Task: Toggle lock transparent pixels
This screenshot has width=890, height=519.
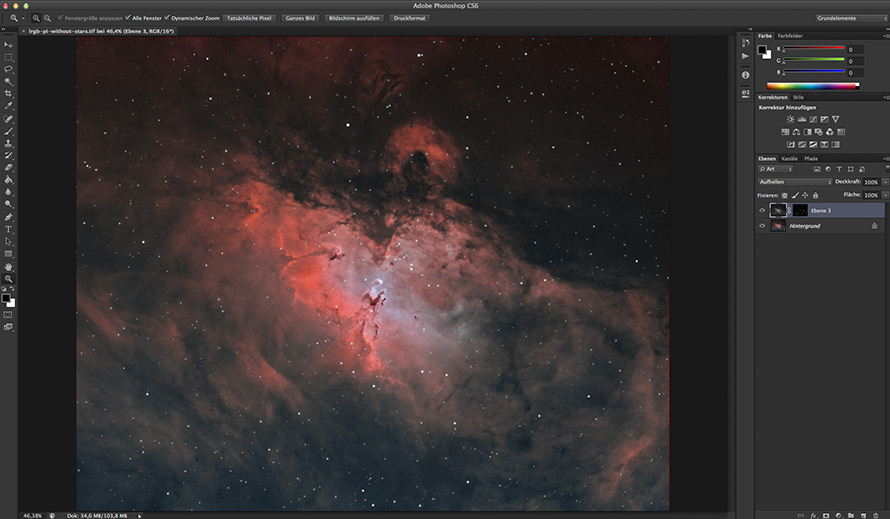Action: (784, 195)
